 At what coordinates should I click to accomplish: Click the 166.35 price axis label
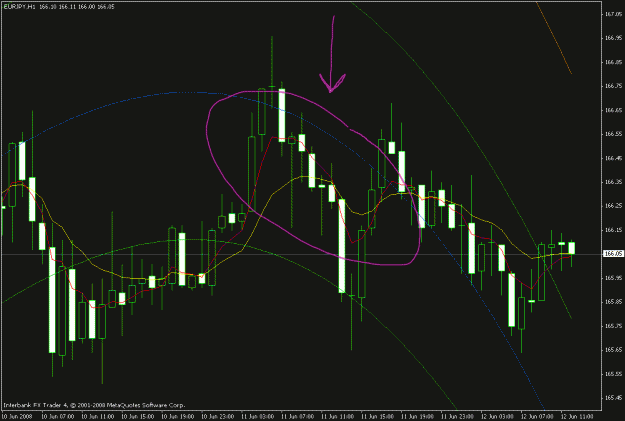tap(613, 182)
